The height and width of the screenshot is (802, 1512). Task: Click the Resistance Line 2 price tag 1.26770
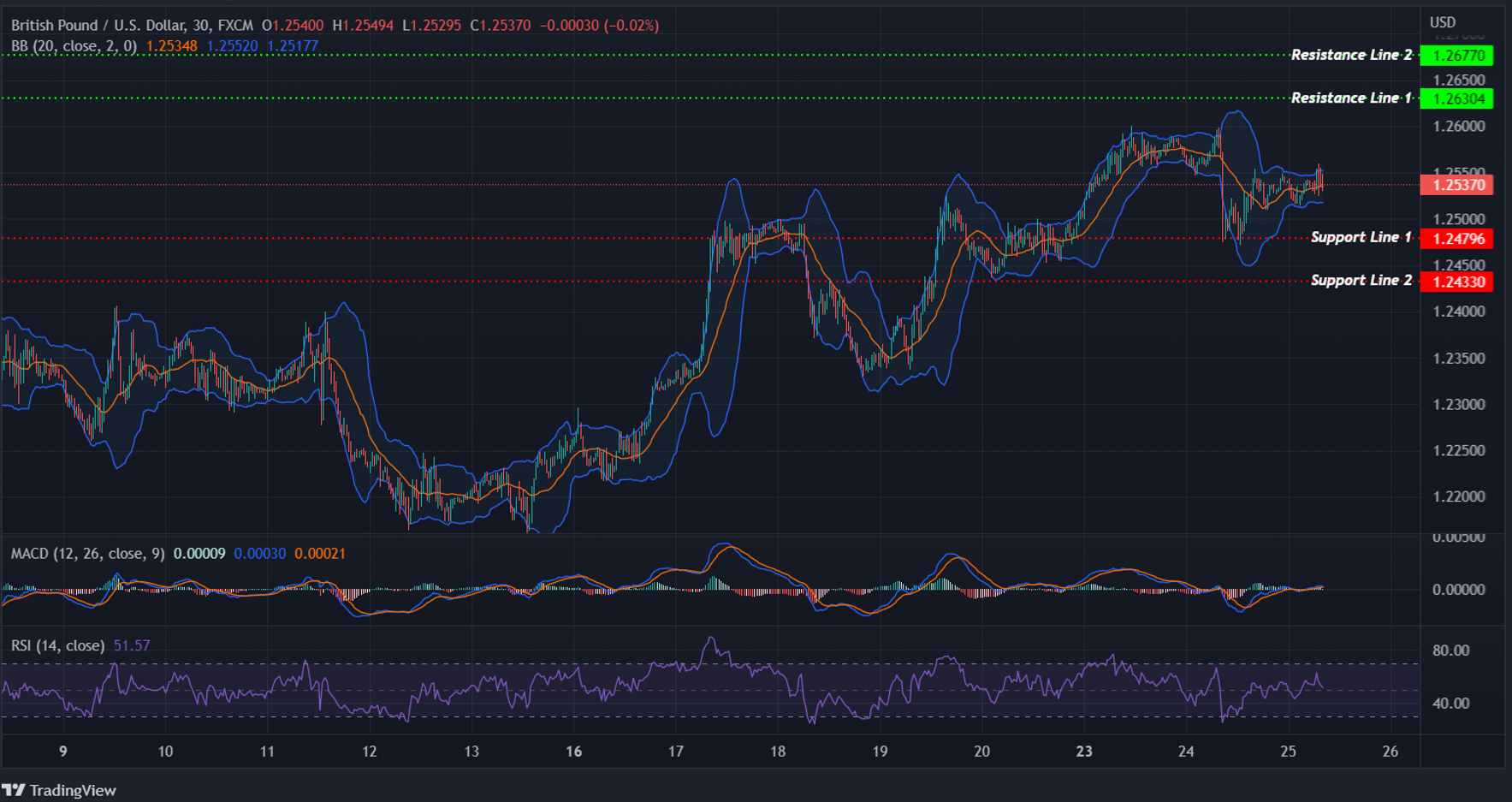point(1457,55)
